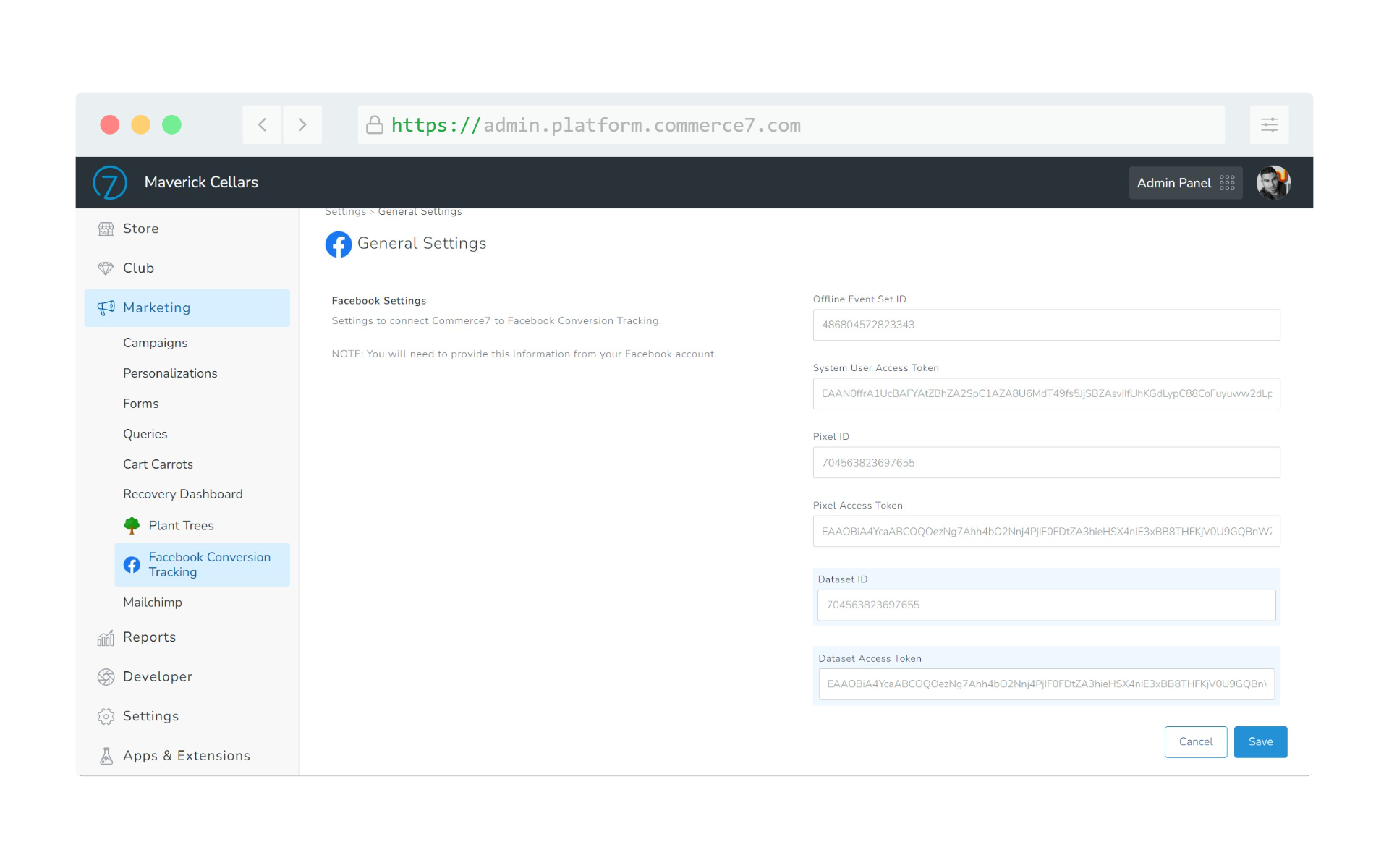
Task: Click the Marketing megaphone icon
Action: 106,308
